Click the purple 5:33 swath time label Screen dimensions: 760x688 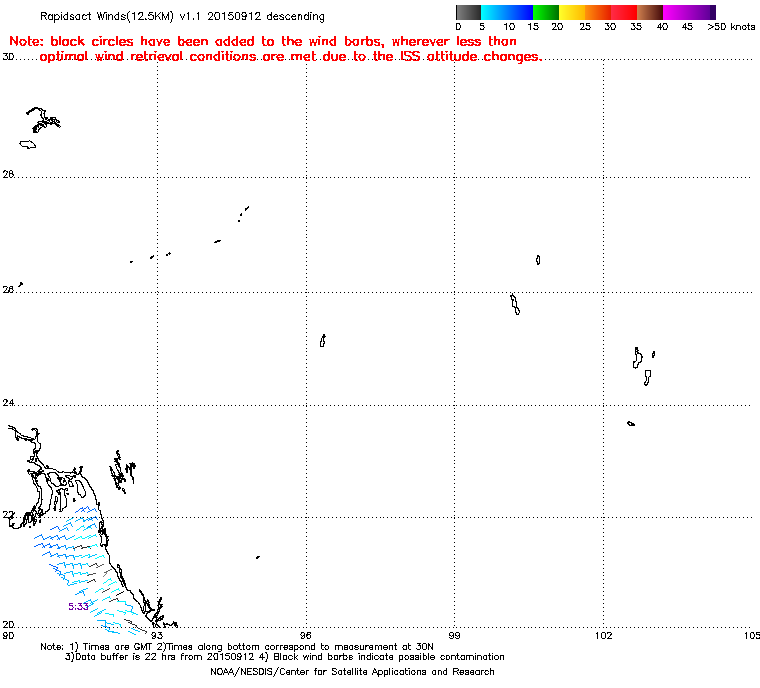pyautogui.click(x=78, y=606)
